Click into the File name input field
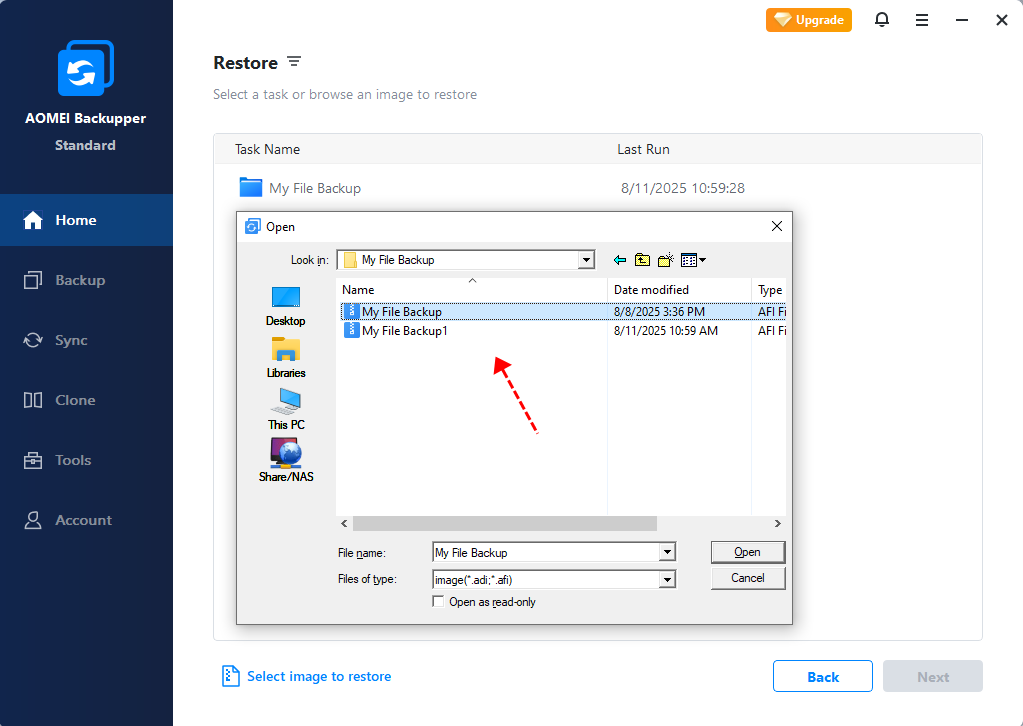Viewport: 1023px width, 726px height. 547,552
